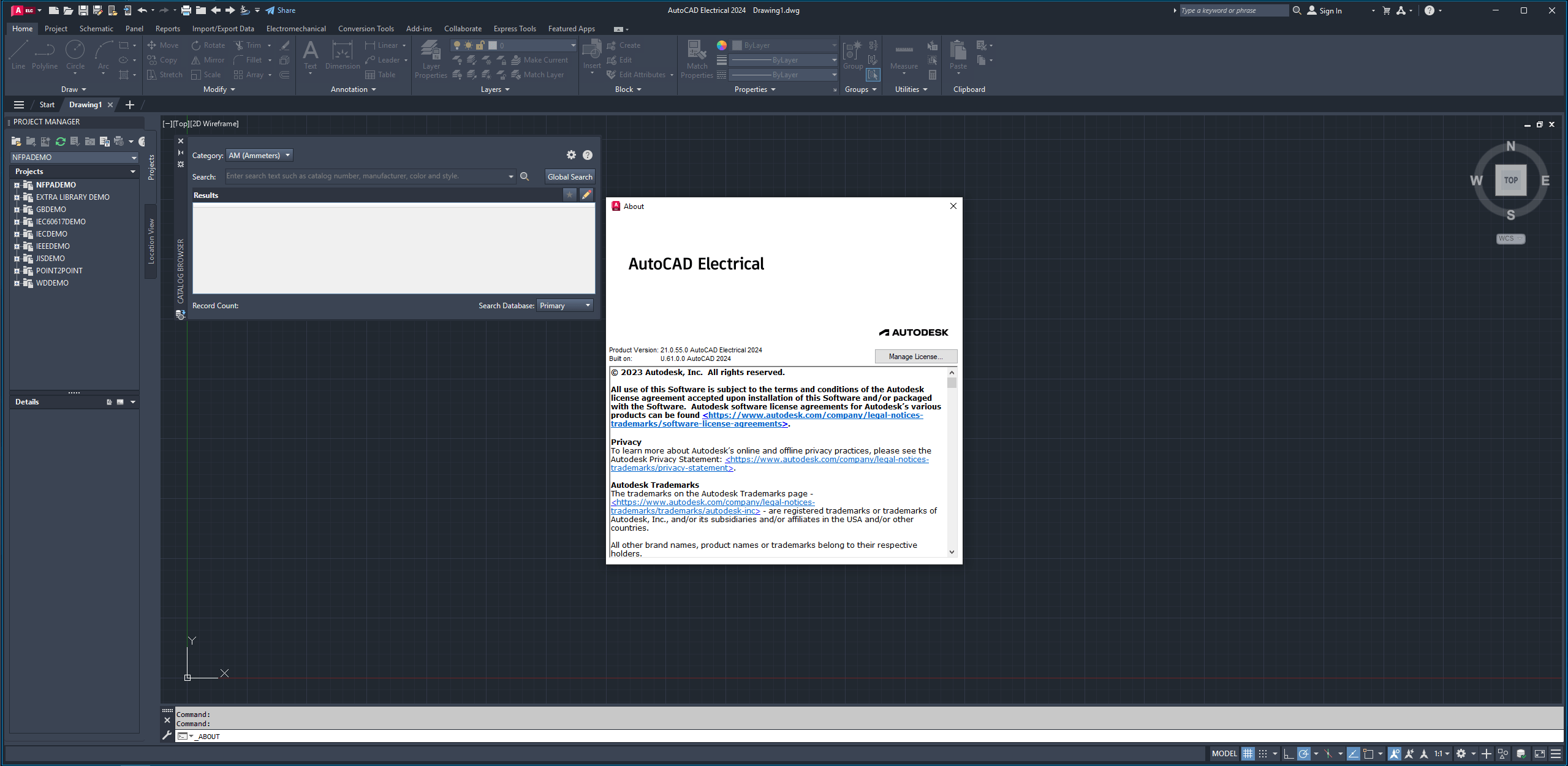Toggle Object Snap Tracking in status bar
Image resolution: width=1568 pixels, height=766 pixels.
[1354, 754]
